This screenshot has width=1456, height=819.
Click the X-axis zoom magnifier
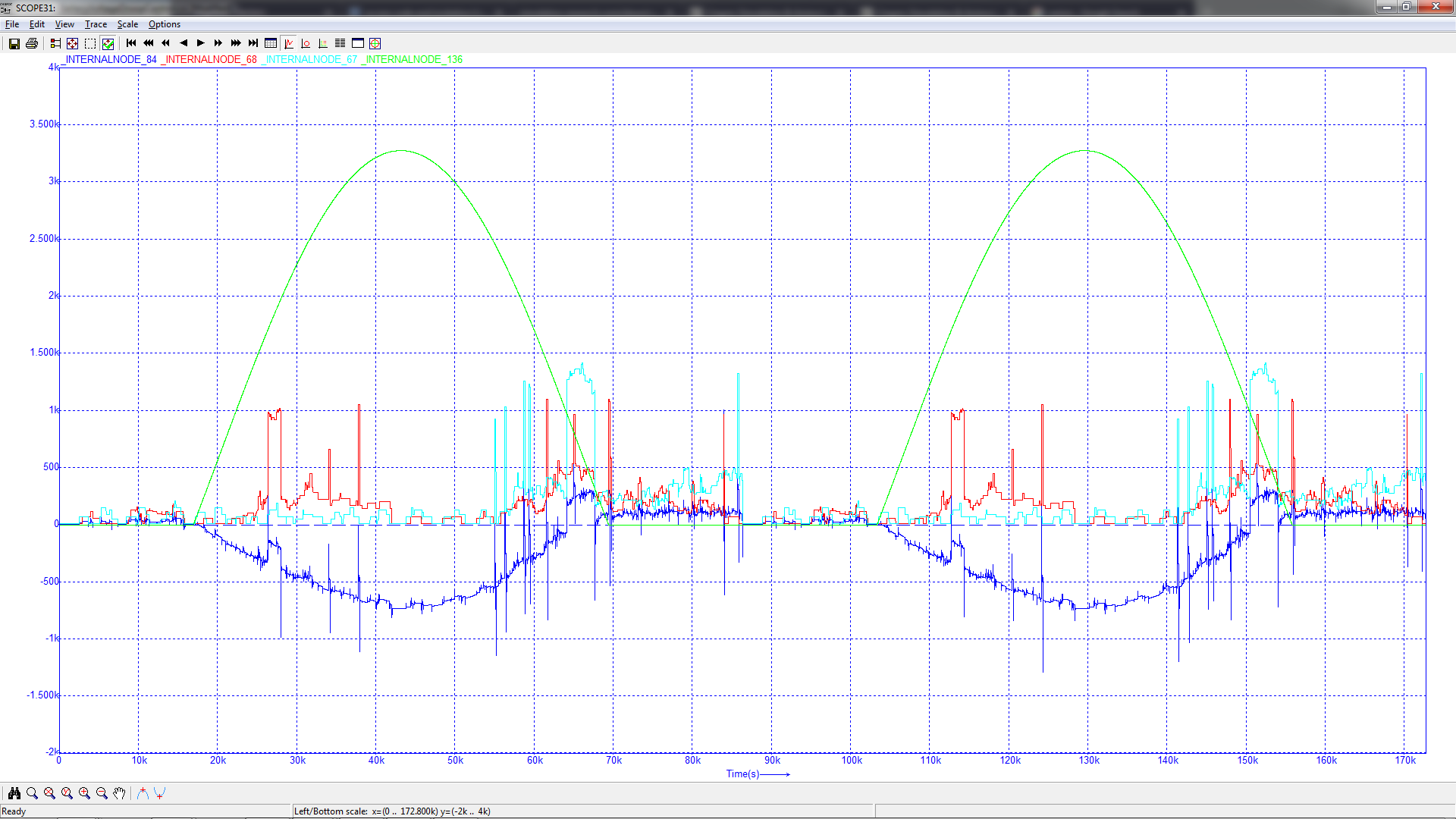pyautogui.click(x=49, y=793)
